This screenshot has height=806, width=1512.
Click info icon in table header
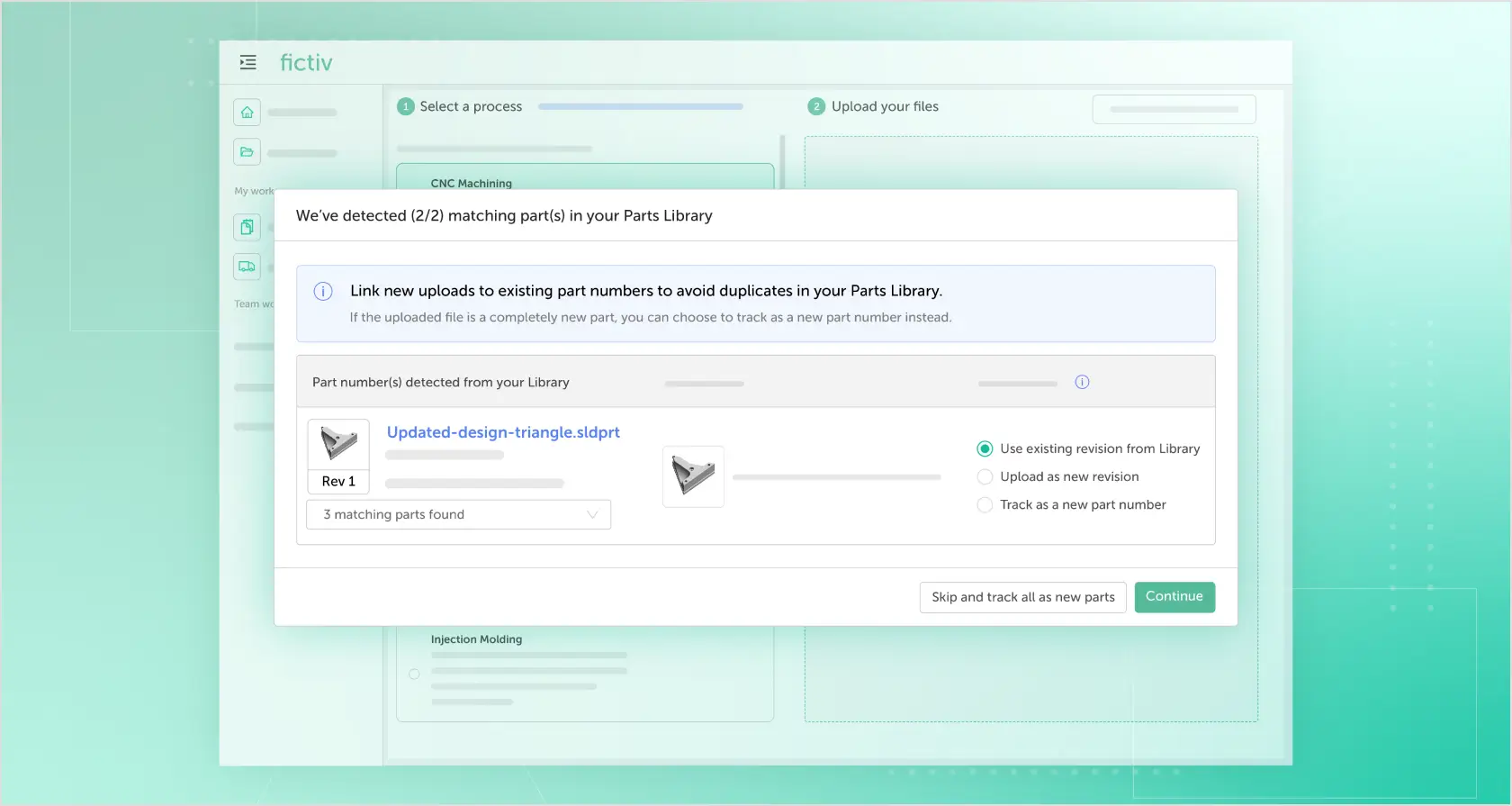(x=1082, y=382)
